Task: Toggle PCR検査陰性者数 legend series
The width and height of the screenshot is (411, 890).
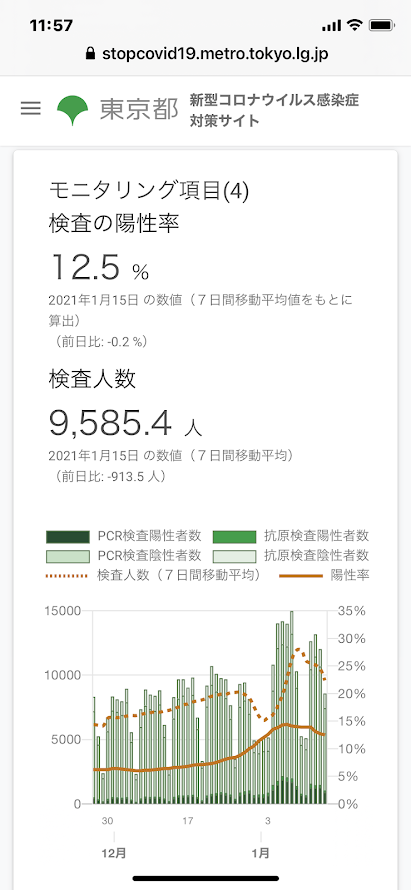Action: point(123,555)
